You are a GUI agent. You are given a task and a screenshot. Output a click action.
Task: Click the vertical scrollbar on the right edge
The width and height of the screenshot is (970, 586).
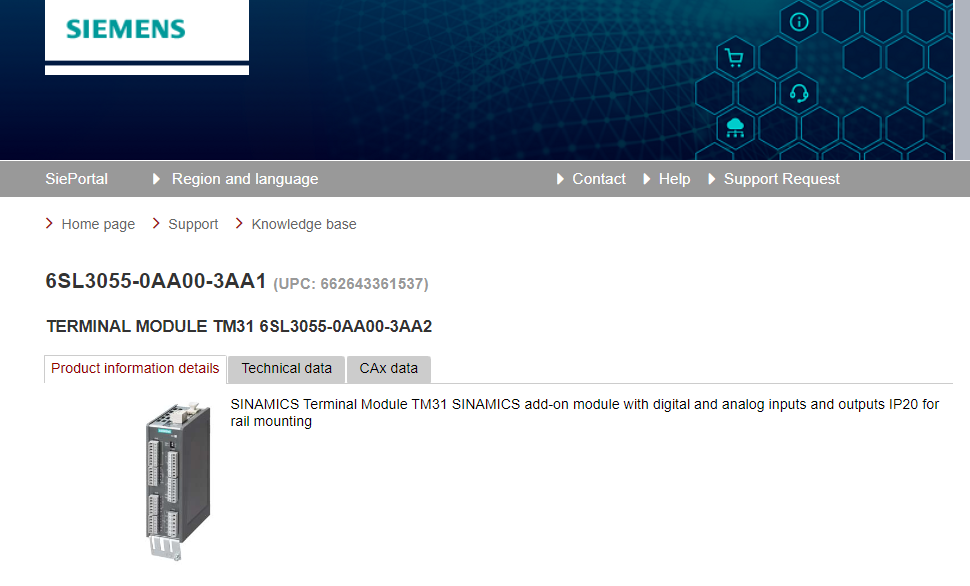pos(962,80)
